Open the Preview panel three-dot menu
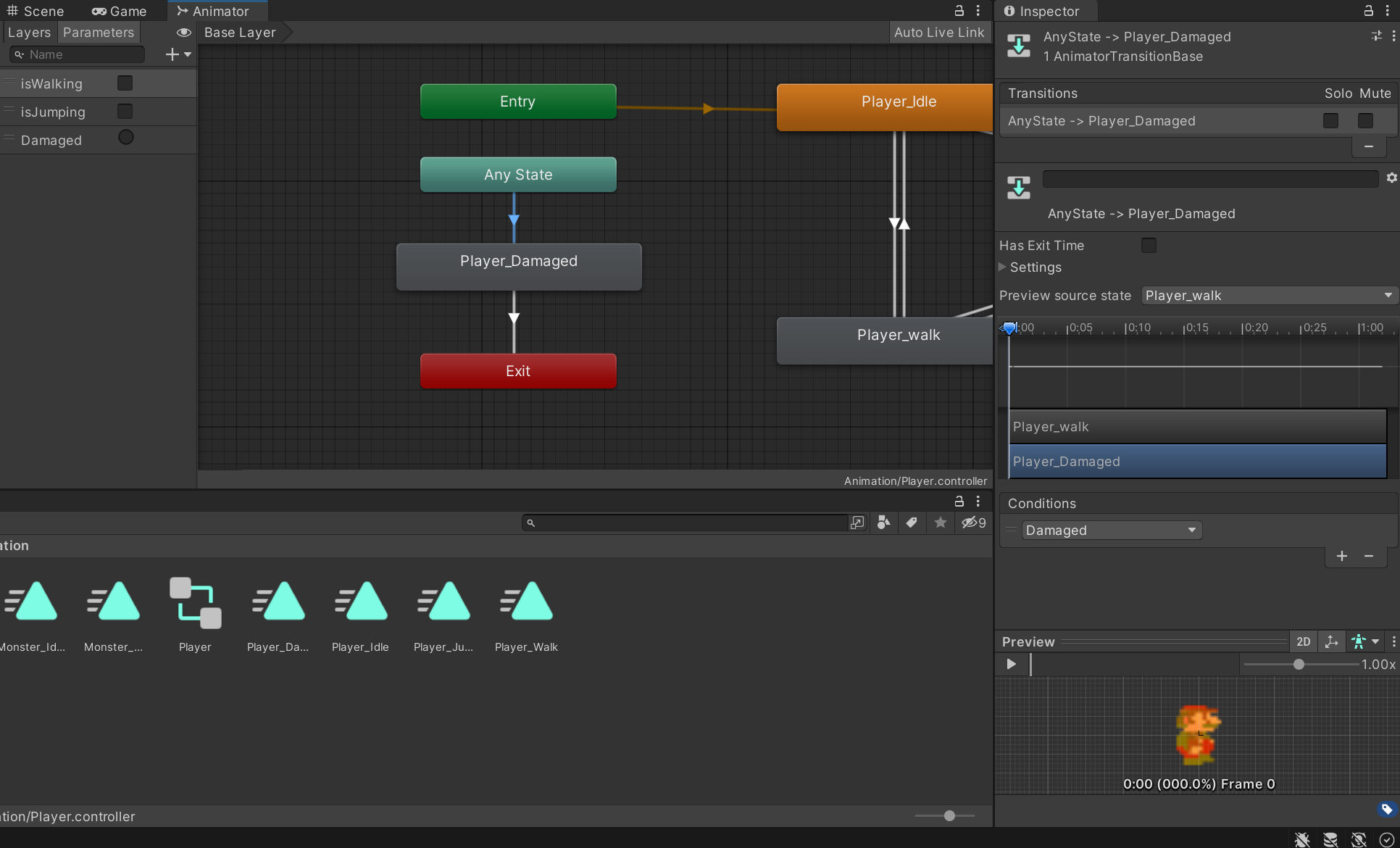 [x=1393, y=641]
